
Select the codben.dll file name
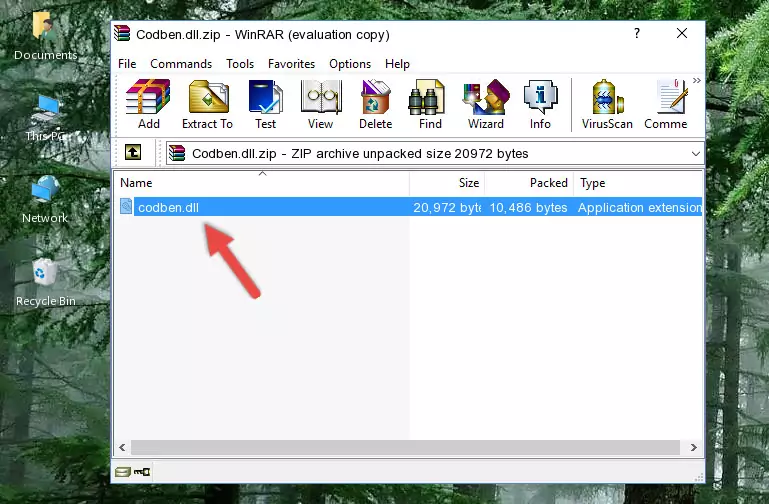click(168, 207)
